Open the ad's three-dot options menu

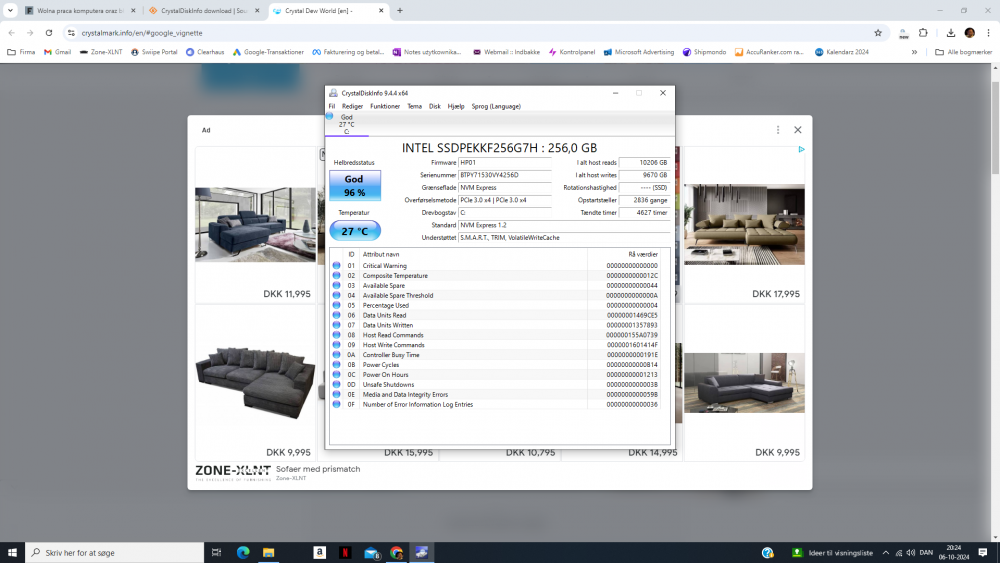(778, 130)
